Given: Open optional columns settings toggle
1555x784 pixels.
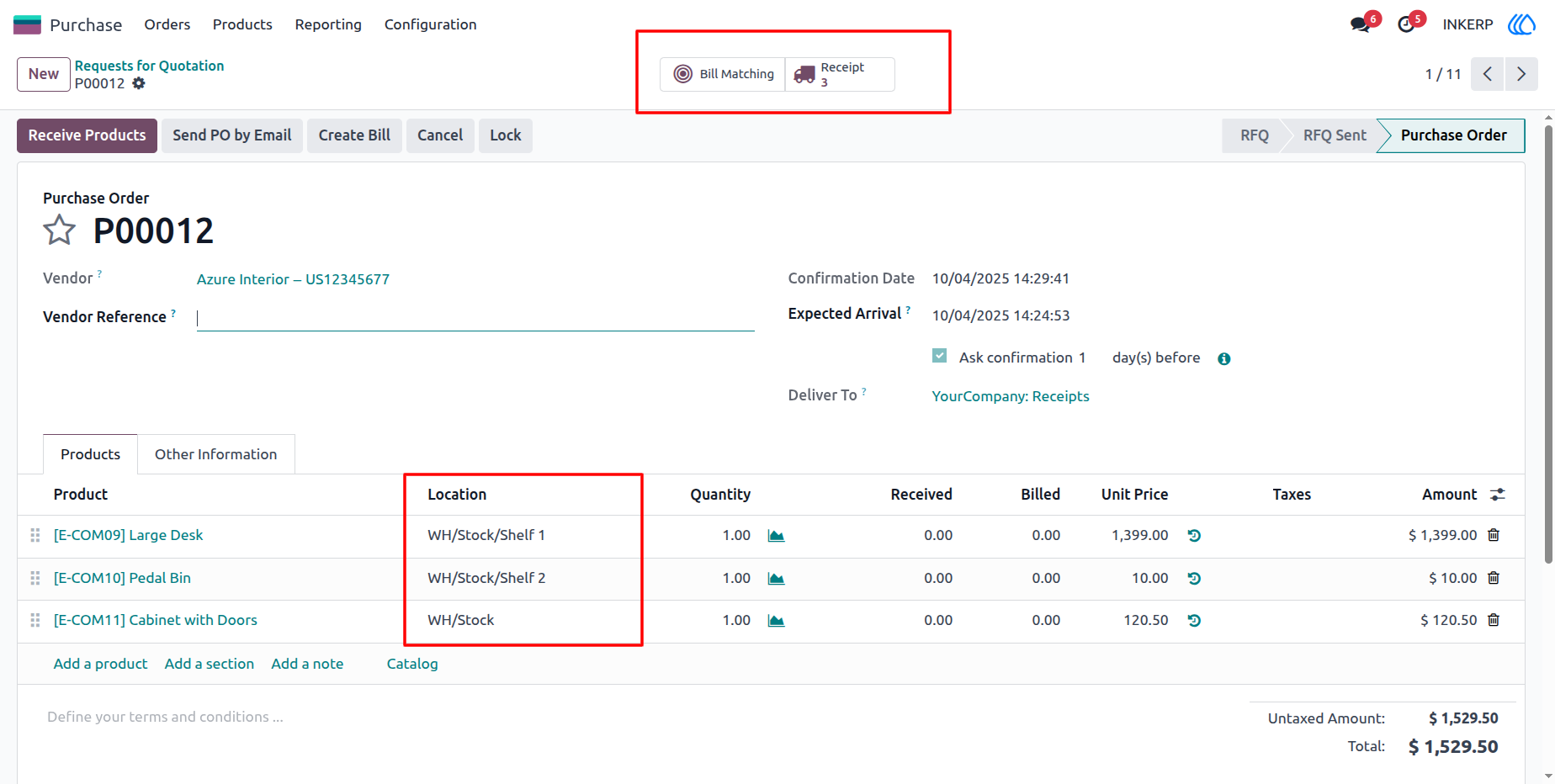Looking at the screenshot, I should (1498, 495).
